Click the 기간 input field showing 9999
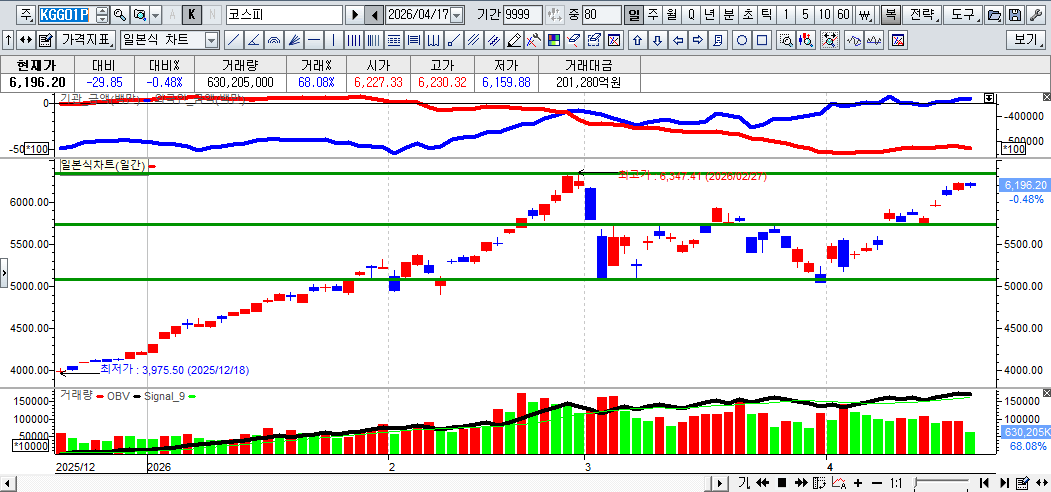This screenshot has height=492, width=1051. 524,15
